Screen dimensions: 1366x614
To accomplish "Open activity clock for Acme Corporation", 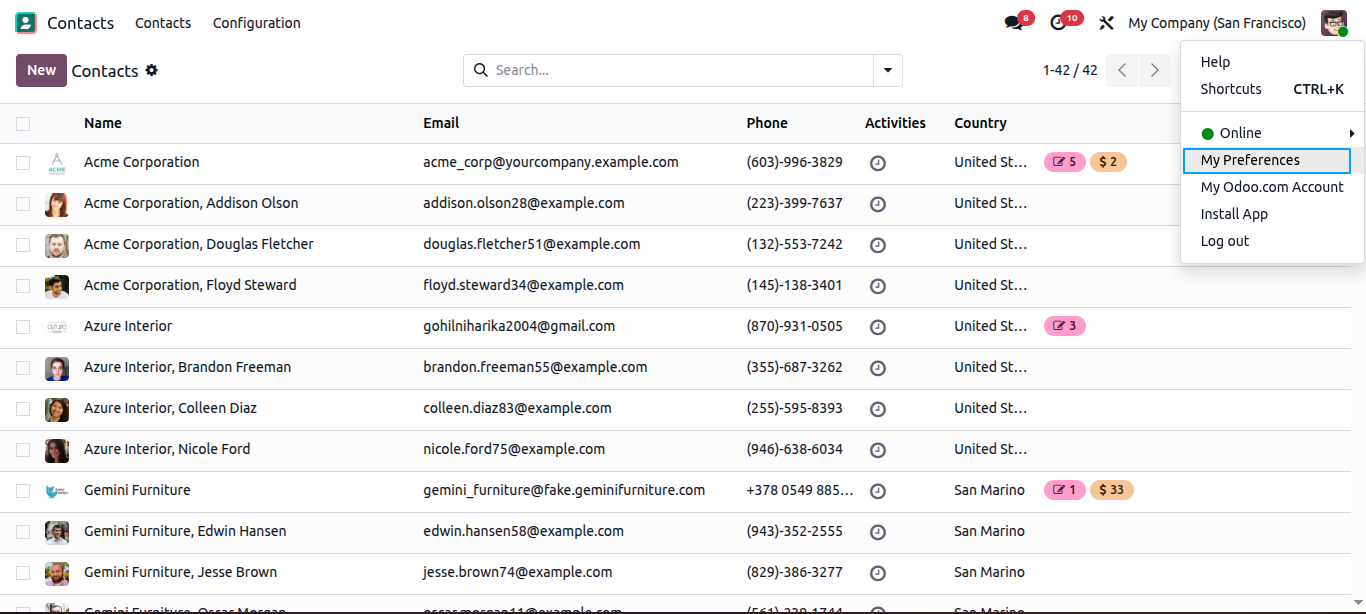I will [x=878, y=163].
